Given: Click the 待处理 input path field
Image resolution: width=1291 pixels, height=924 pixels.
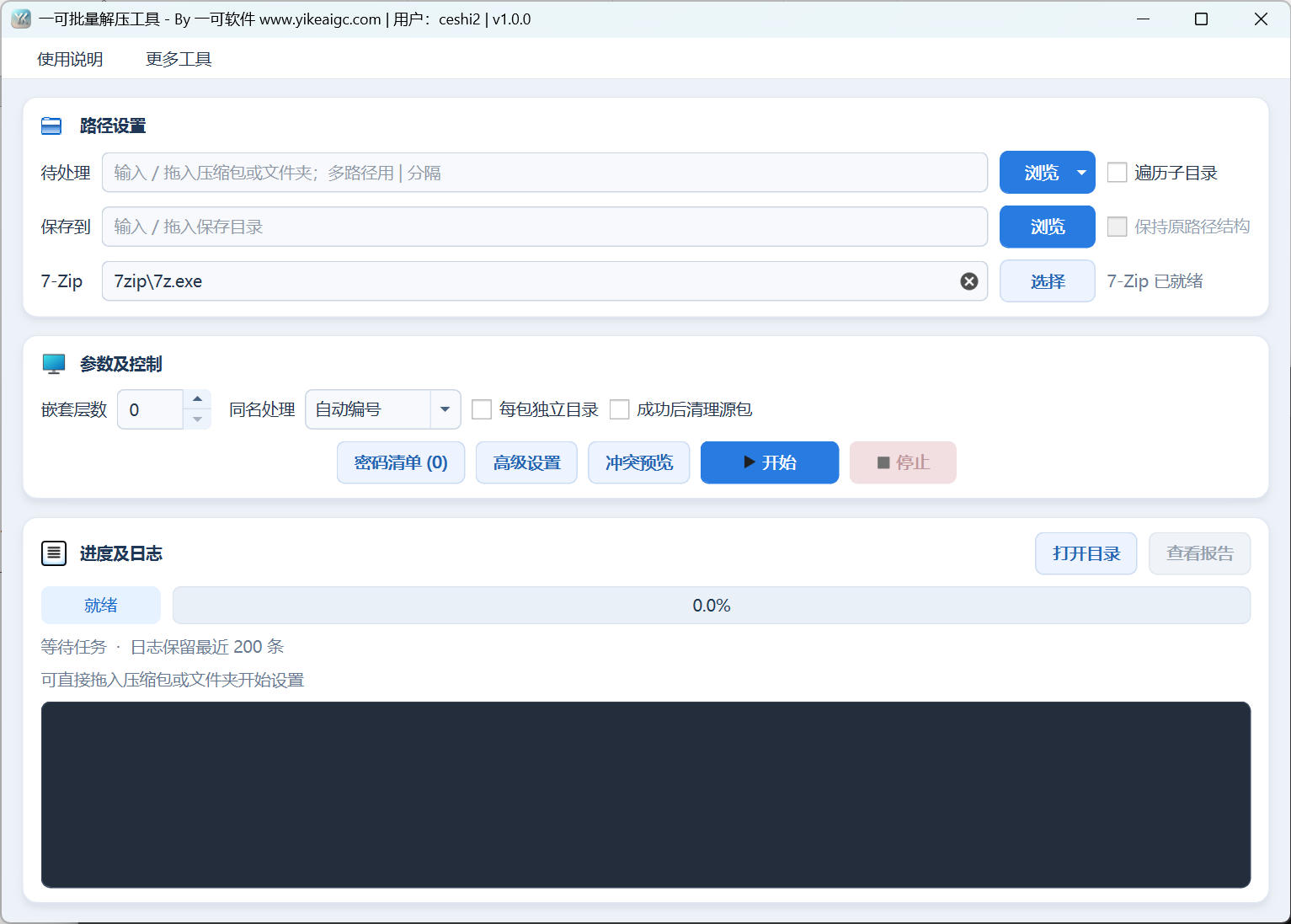Looking at the screenshot, I should (544, 173).
